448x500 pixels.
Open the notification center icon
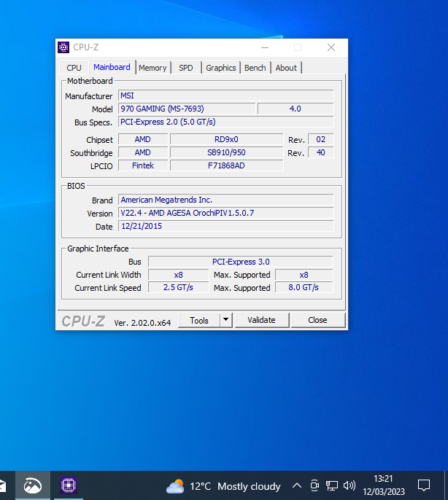point(424,485)
